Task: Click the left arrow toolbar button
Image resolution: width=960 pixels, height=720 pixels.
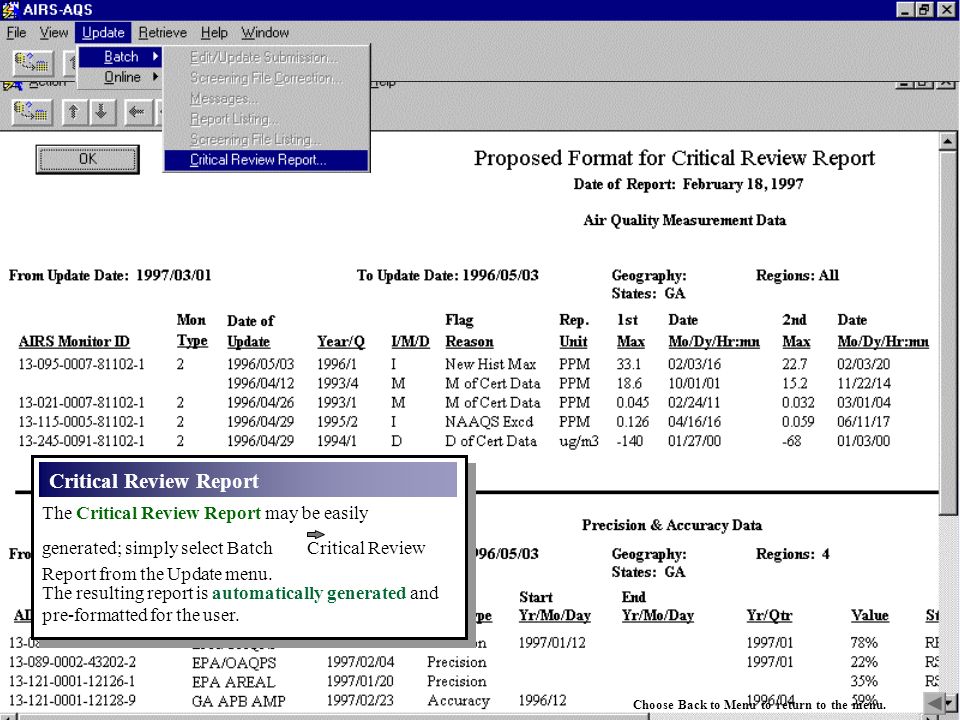Action: tap(137, 112)
